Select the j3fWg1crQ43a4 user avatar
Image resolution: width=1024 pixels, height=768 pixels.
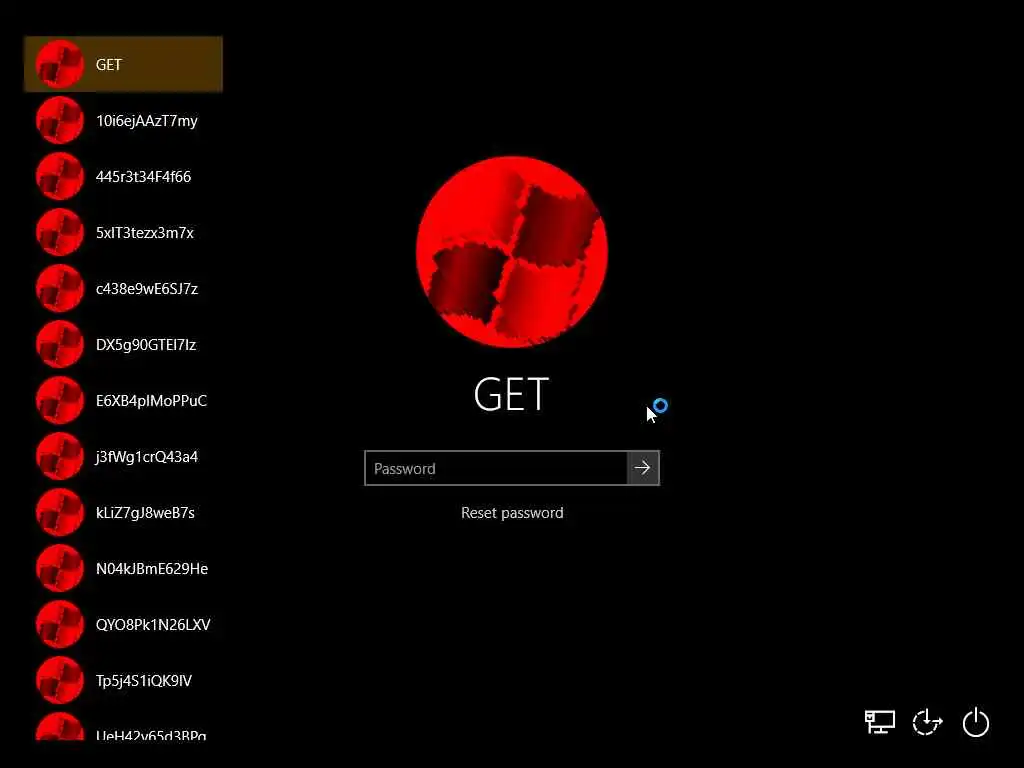[x=59, y=456]
